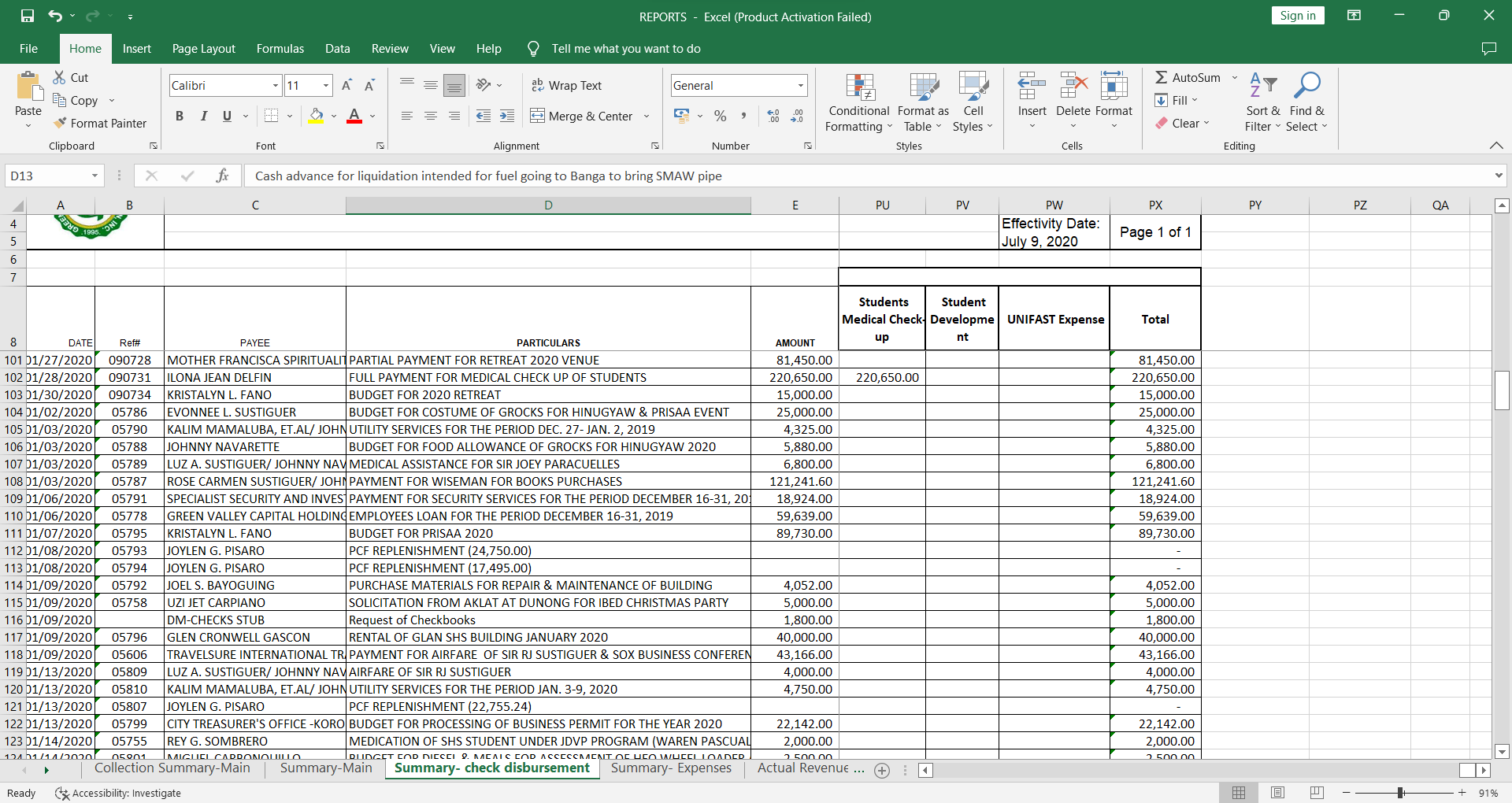The height and width of the screenshot is (803, 1512).
Task: Click the Save icon in title bar
Action: (28, 16)
